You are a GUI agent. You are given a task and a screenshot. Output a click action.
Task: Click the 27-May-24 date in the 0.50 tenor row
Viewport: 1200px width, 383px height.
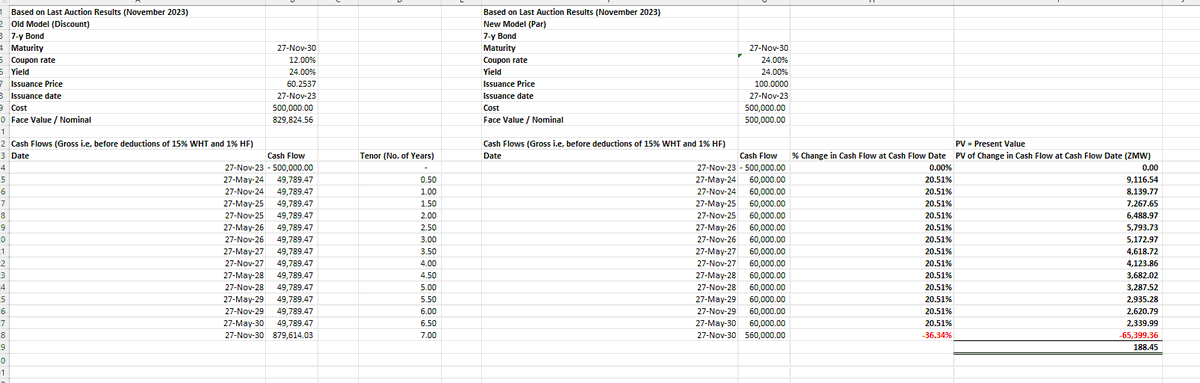[245, 179]
